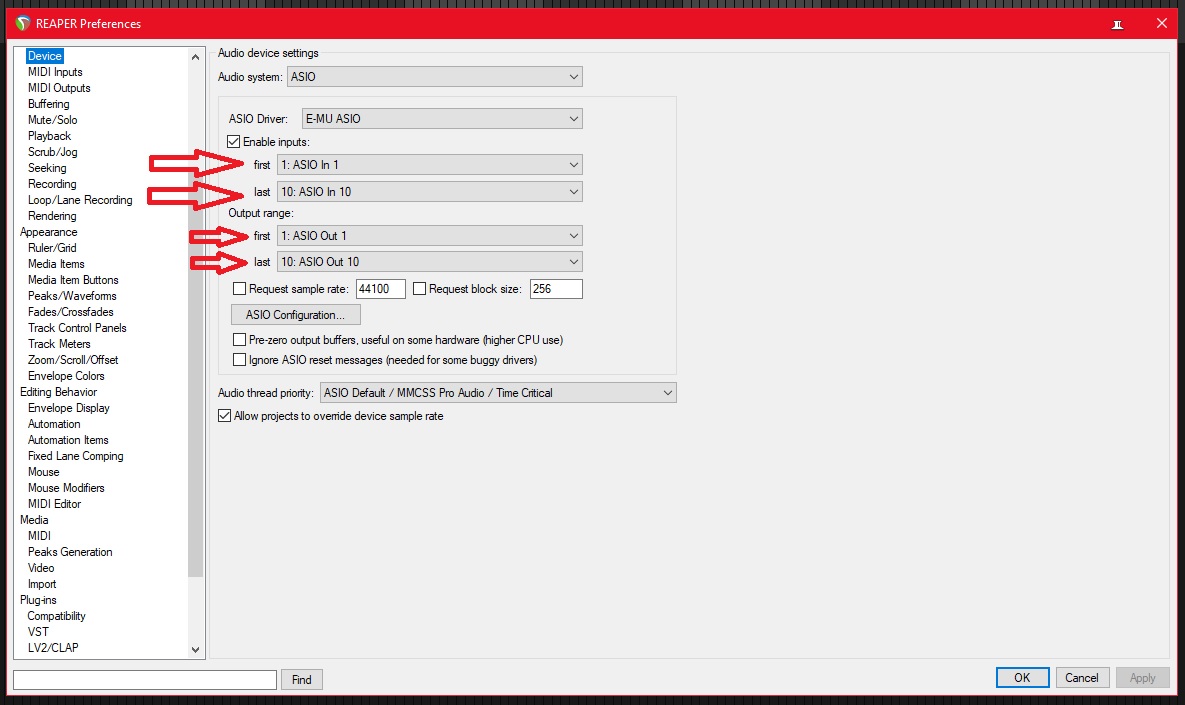Open the Media Items preferences page
The height and width of the screenshot is (705, 1185).
56,264
